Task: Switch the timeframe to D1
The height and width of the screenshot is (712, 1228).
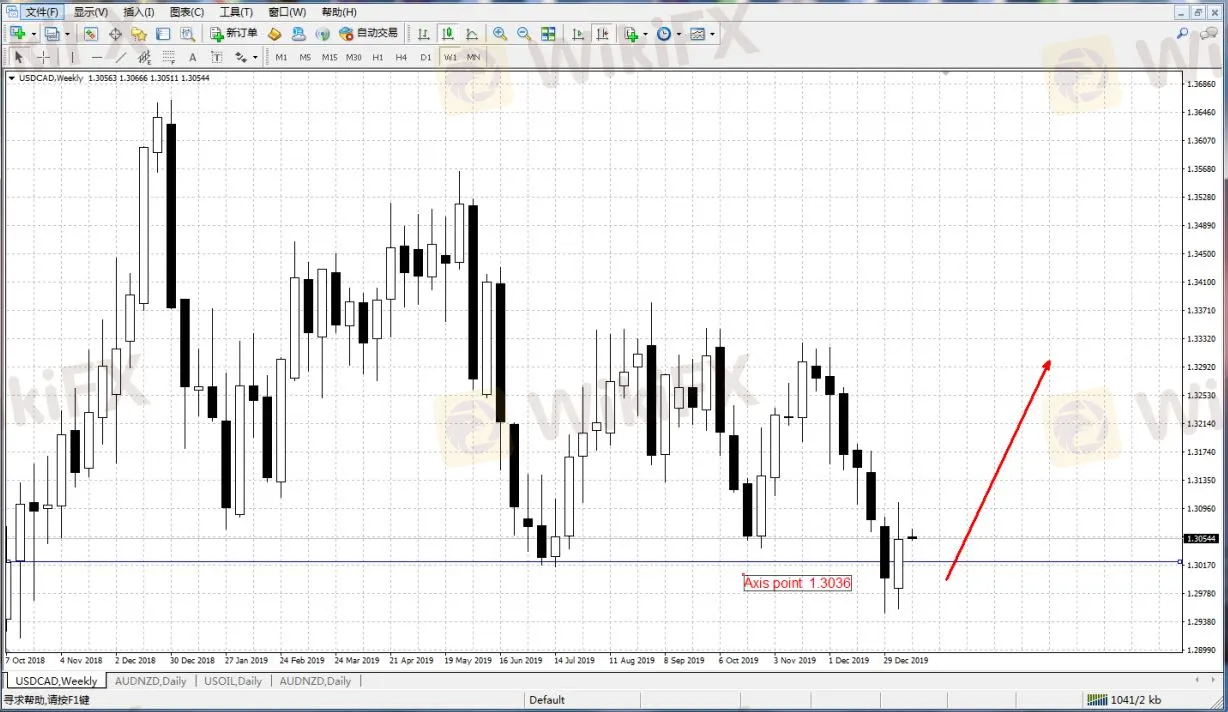Action: point(426,57)
